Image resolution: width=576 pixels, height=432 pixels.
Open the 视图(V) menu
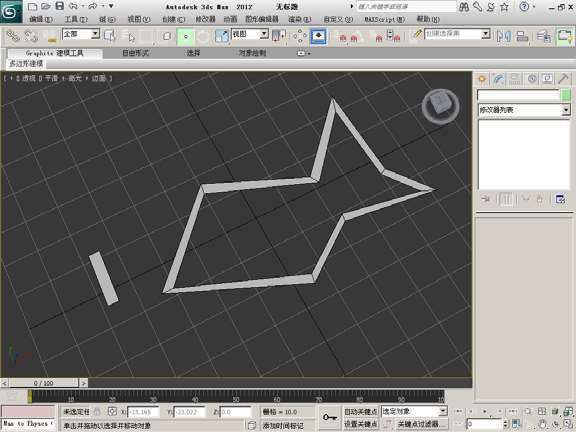pos(138,19)
